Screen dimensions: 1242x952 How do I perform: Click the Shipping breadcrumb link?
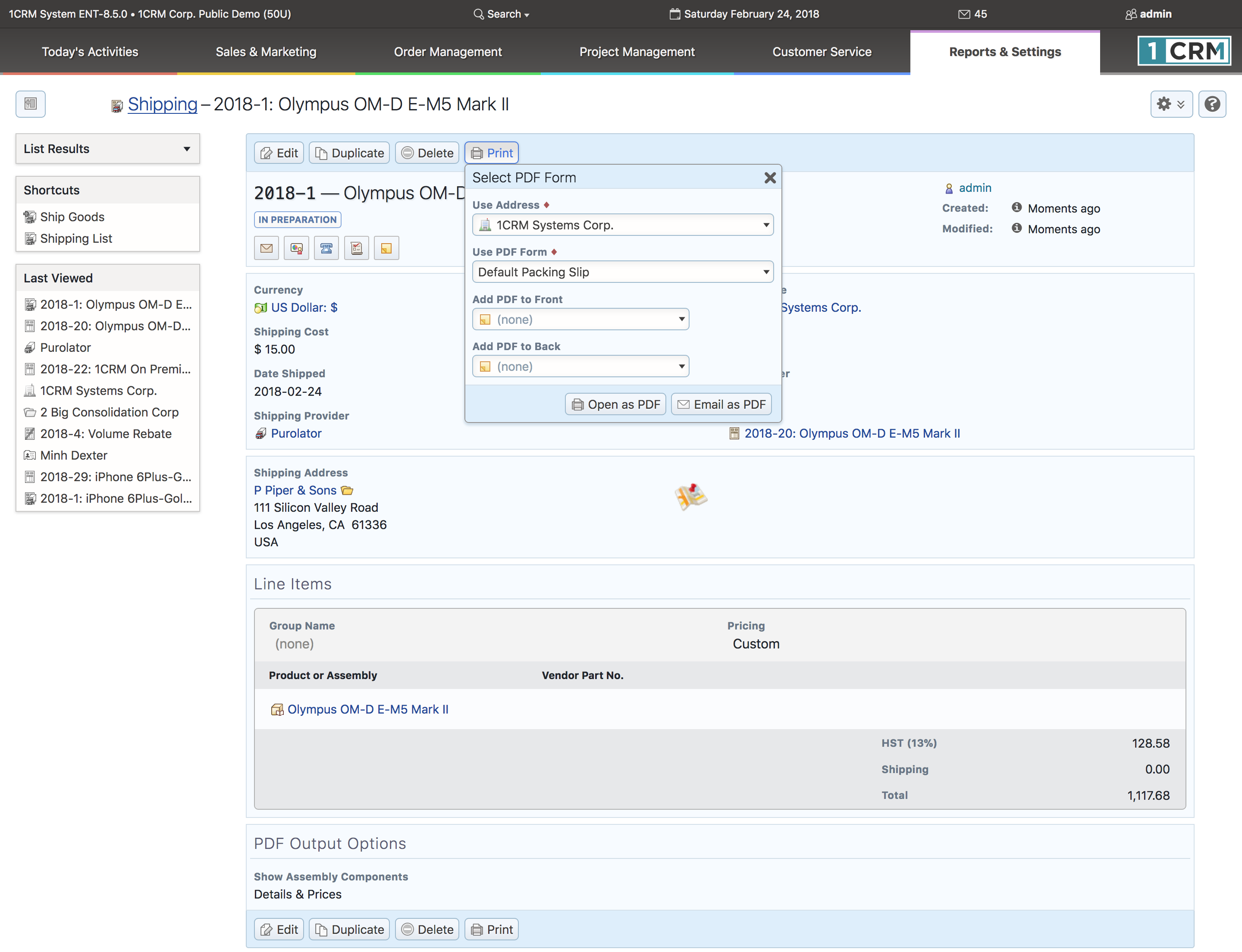point(162,104)
